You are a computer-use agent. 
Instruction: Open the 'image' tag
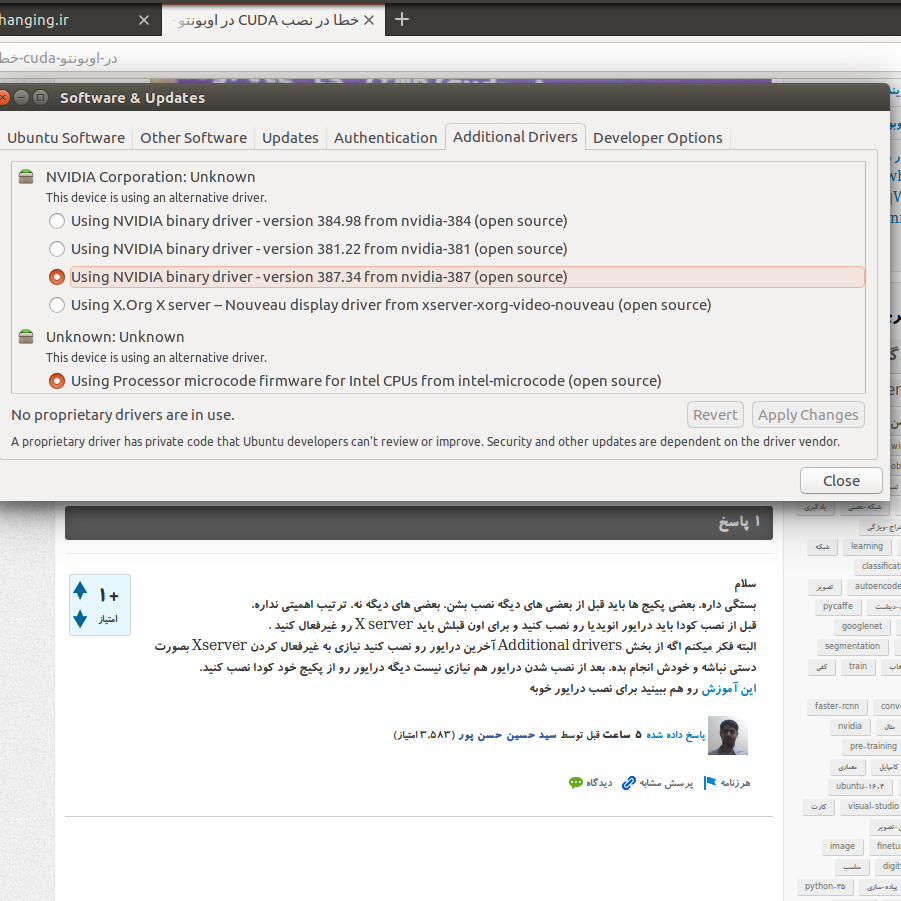[842, 846]
